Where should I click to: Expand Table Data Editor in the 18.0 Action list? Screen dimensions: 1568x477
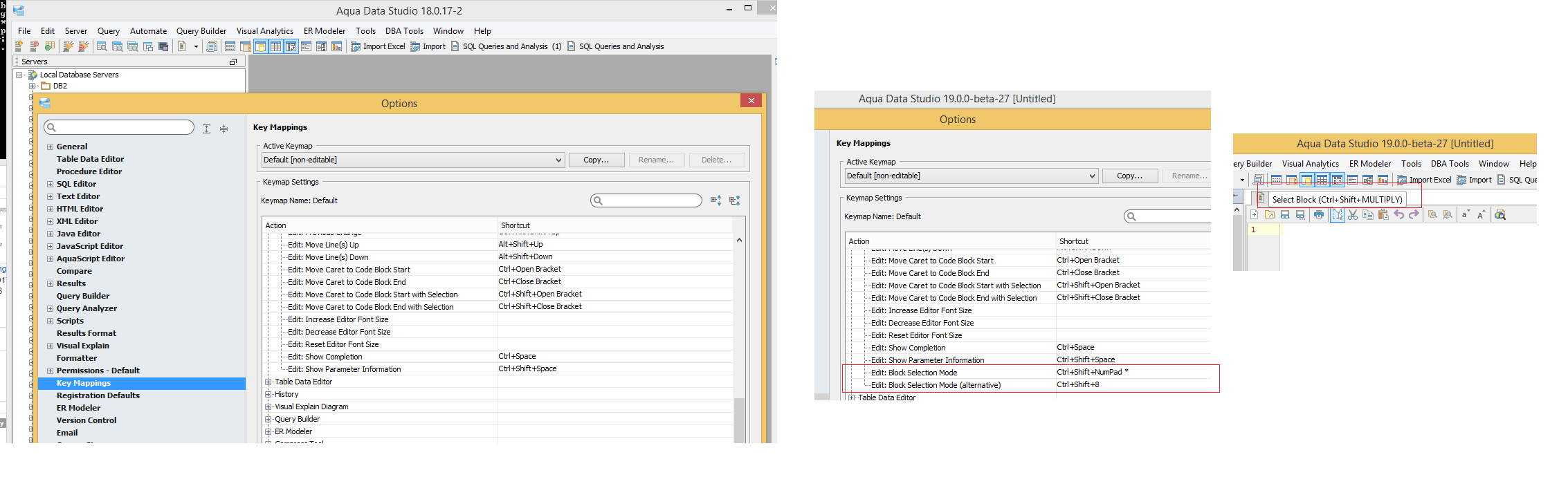click(268, 382)
